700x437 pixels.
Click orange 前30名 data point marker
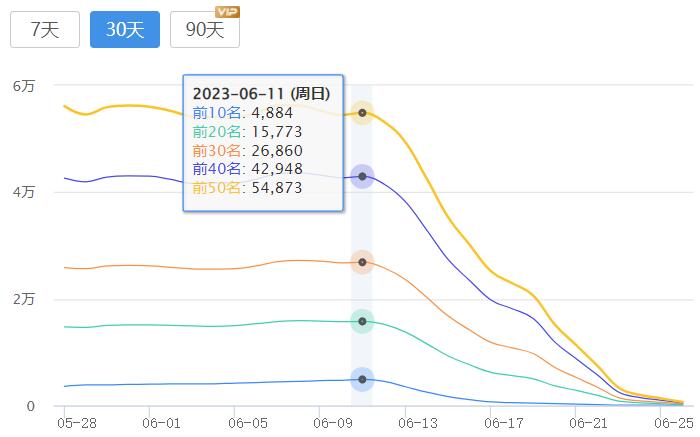click(362, 262)
